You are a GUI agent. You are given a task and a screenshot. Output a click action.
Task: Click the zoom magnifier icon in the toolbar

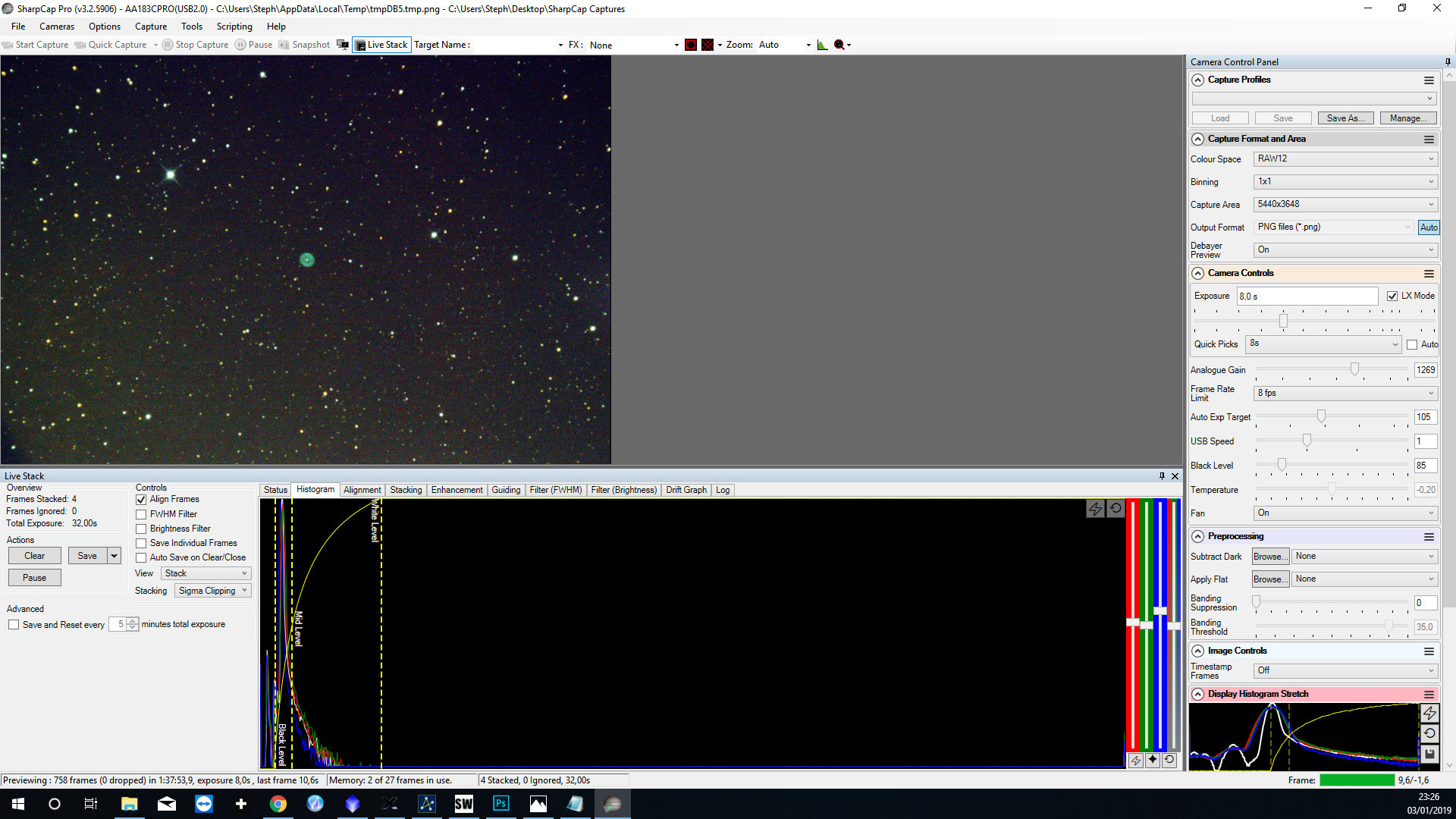tap(839, 45)
